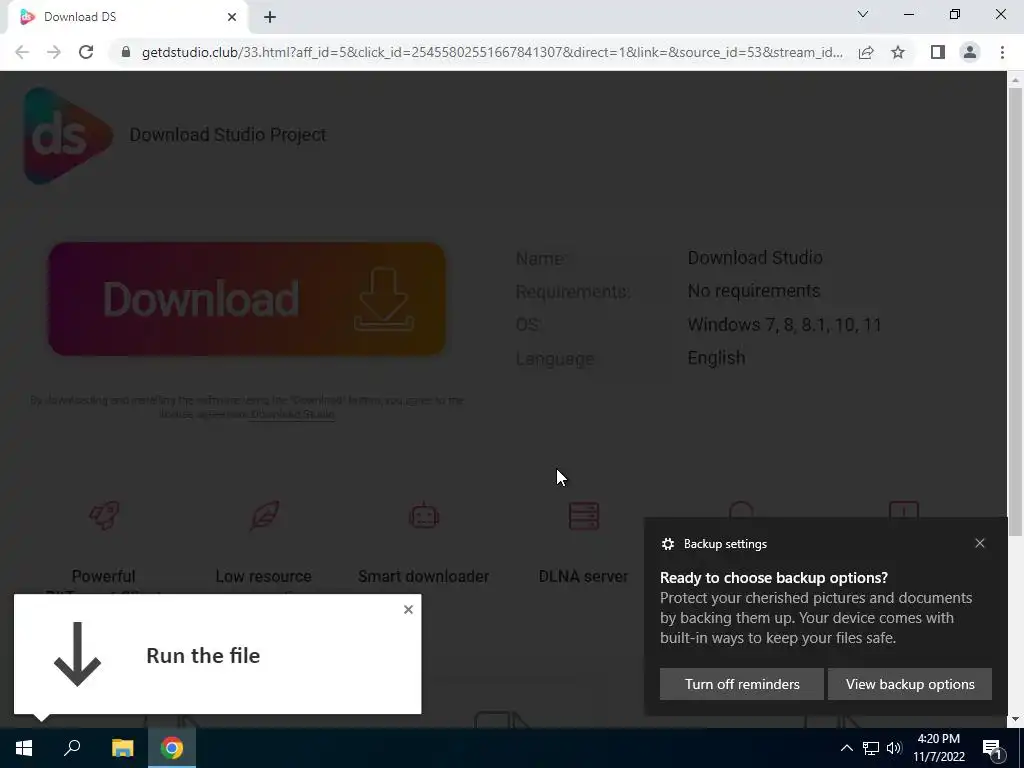Click the Backup settings gear icon

click(667, 544)
